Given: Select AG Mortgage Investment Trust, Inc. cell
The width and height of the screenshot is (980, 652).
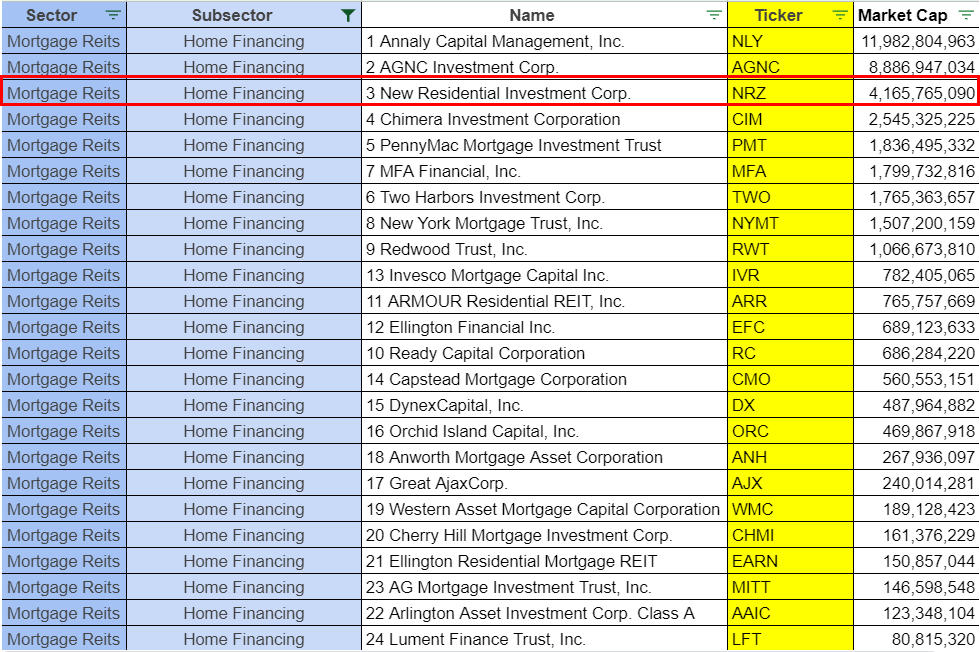Looking at the screenshot, I should click(544, 588).
